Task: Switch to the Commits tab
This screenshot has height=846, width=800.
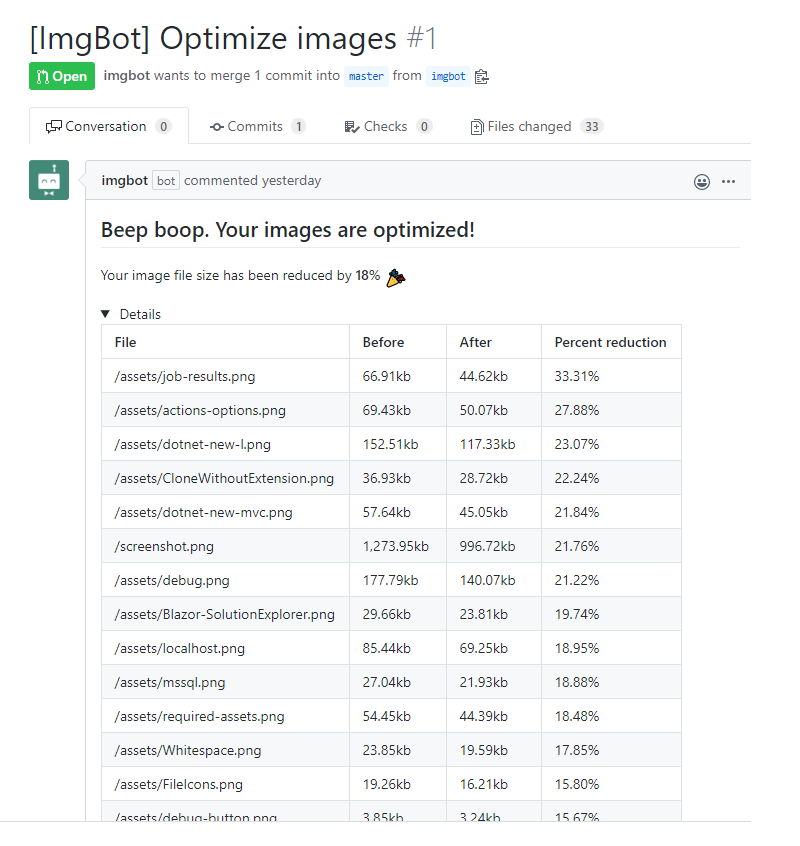Action: (x=258, y=126)
